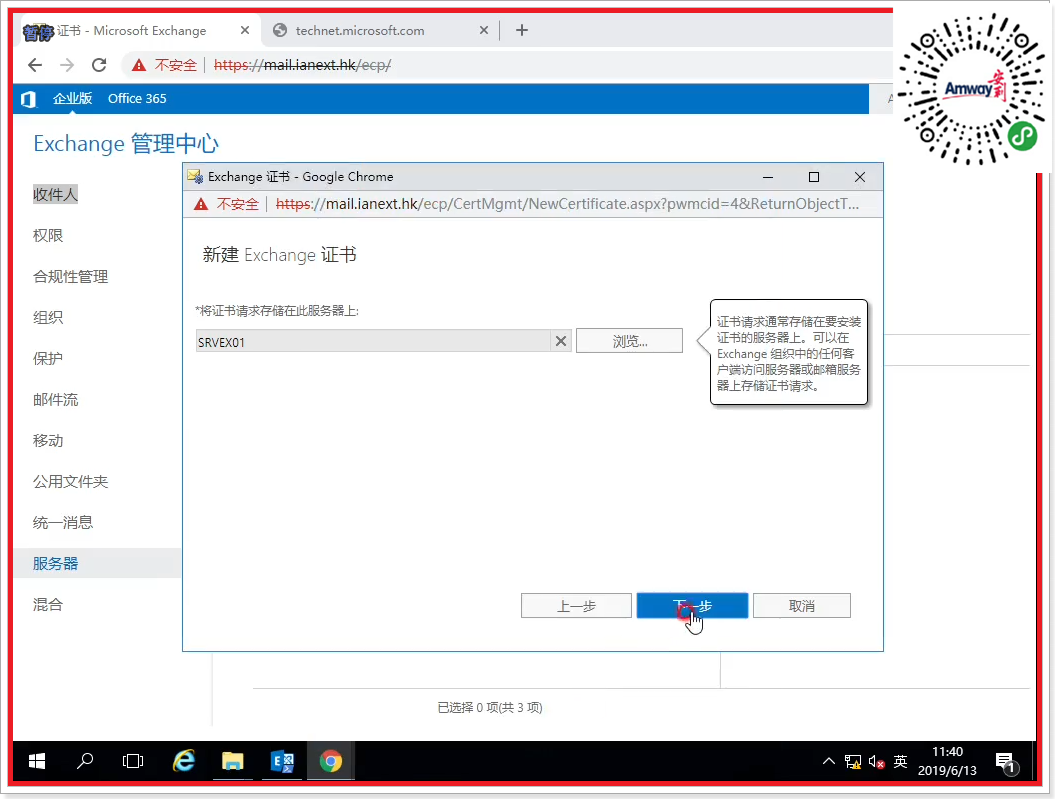
Task: Open 混合 in the left navigation
Action: point(48,605)
